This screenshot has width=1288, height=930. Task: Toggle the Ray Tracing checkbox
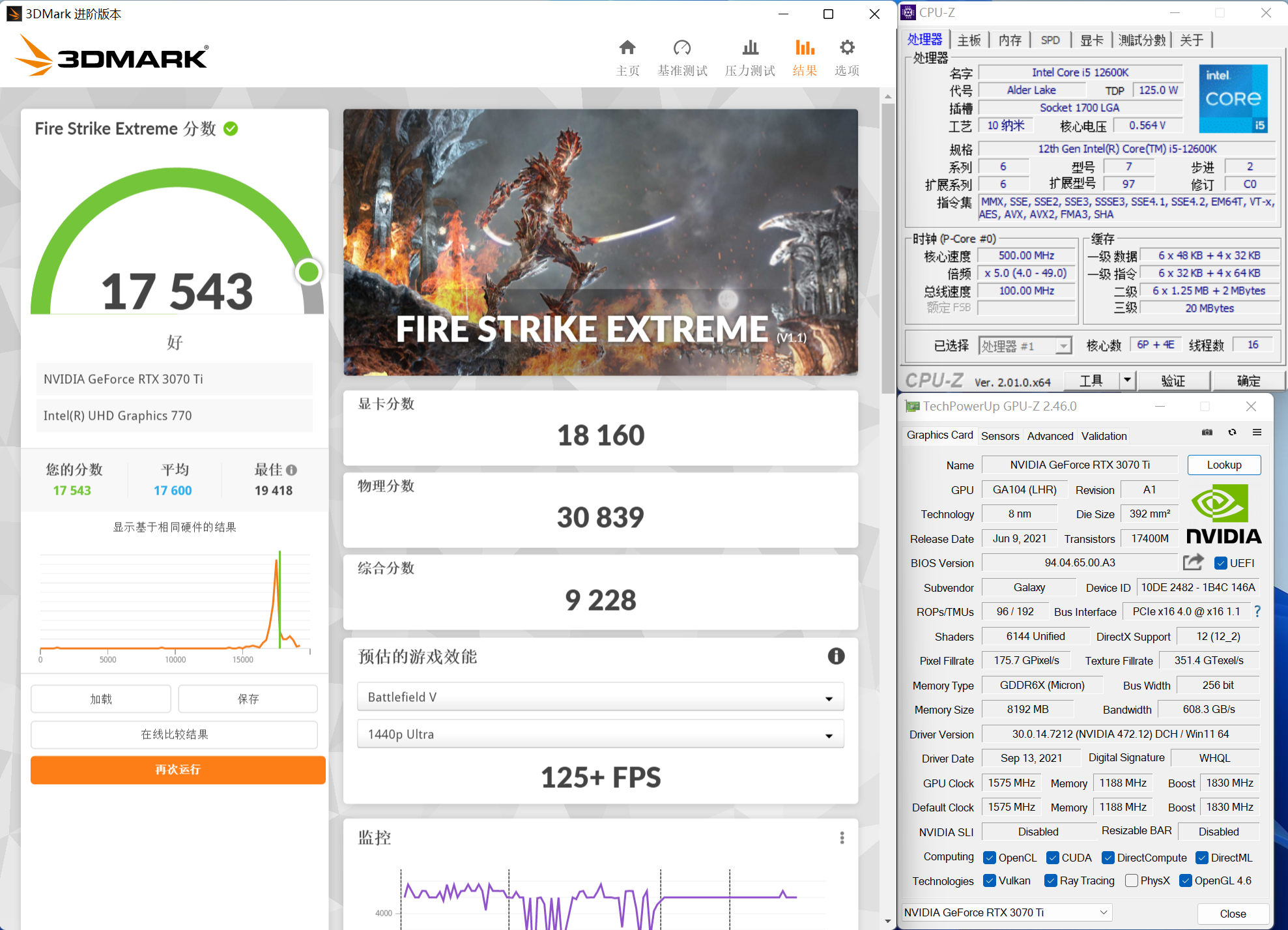pos(1050,880)
